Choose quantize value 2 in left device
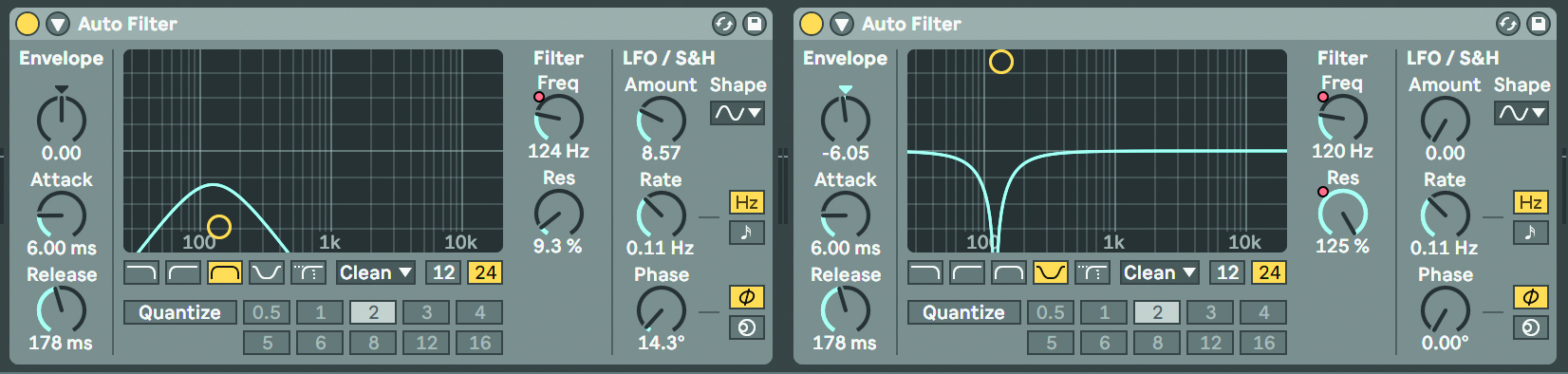 click(373, 312)
